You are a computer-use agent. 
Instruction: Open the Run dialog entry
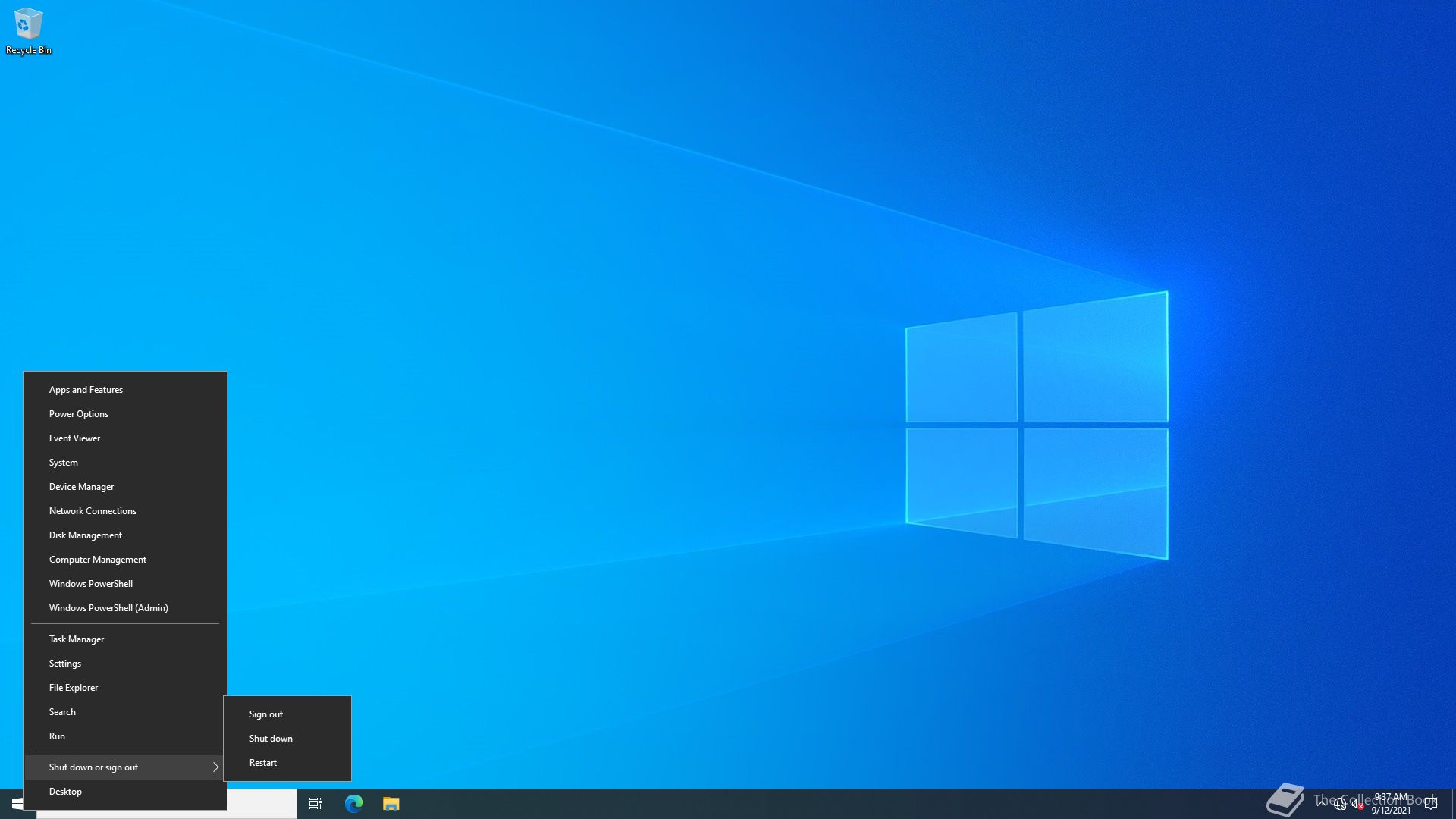pyautogui.click(x=125, y=736)
